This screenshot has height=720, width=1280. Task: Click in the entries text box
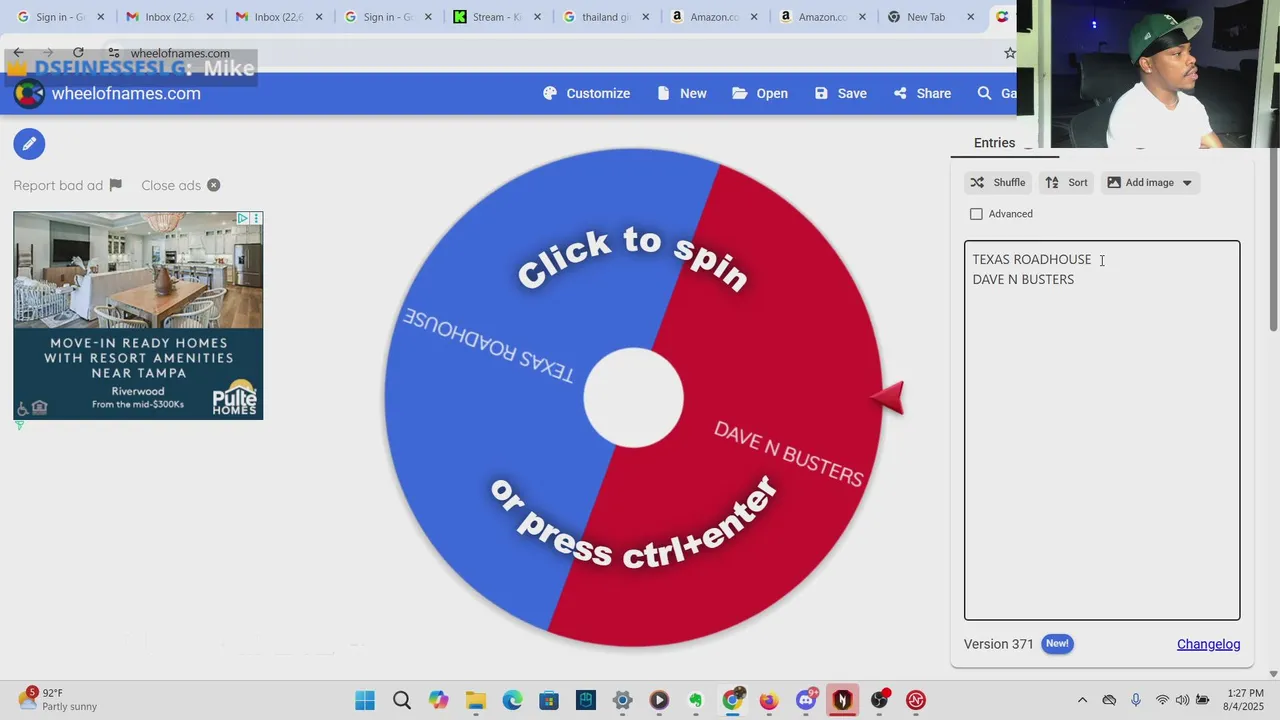tap(1102, 430)
